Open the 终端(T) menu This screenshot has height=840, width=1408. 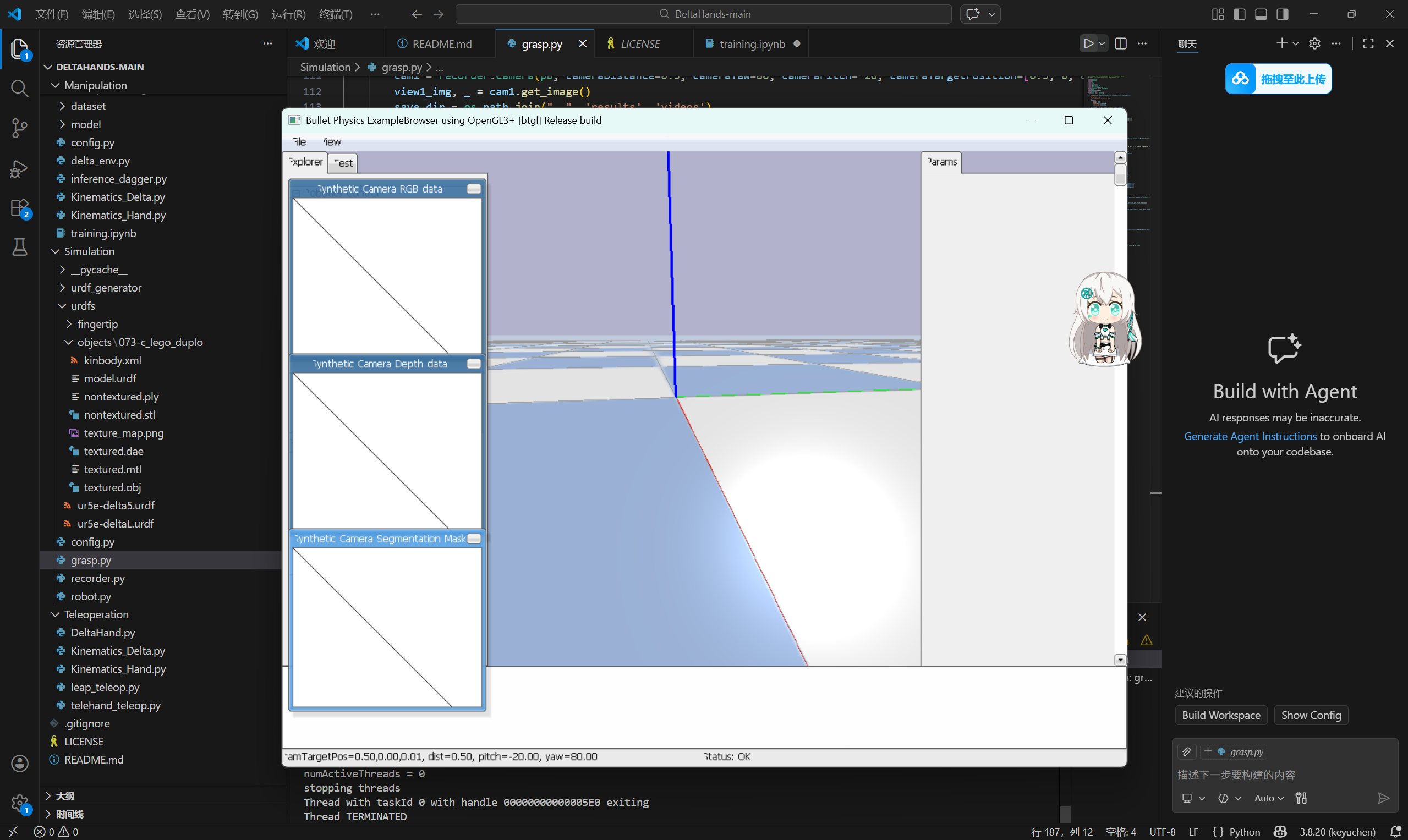[335, 14]
